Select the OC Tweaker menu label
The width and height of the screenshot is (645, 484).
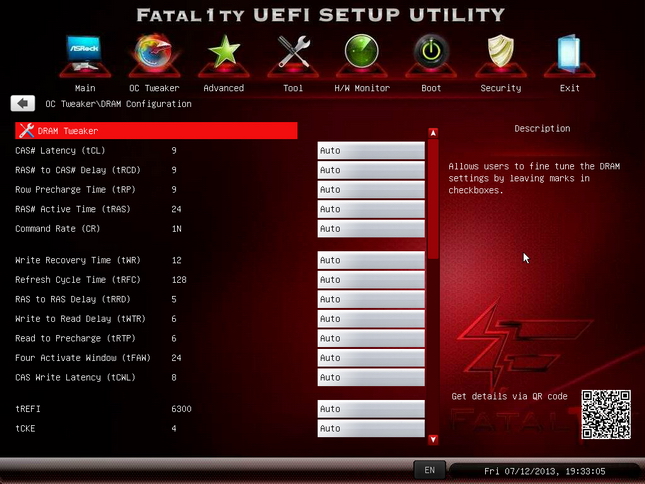[x=154, y=88]
